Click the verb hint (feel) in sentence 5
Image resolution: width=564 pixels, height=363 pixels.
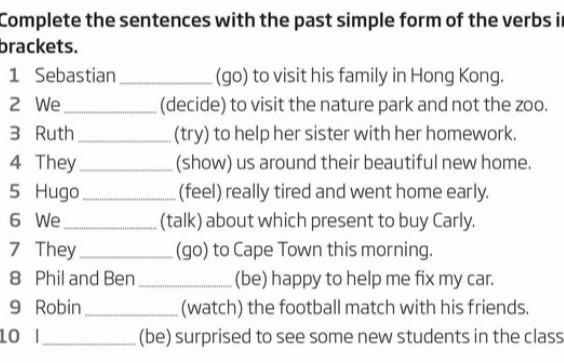200,191
